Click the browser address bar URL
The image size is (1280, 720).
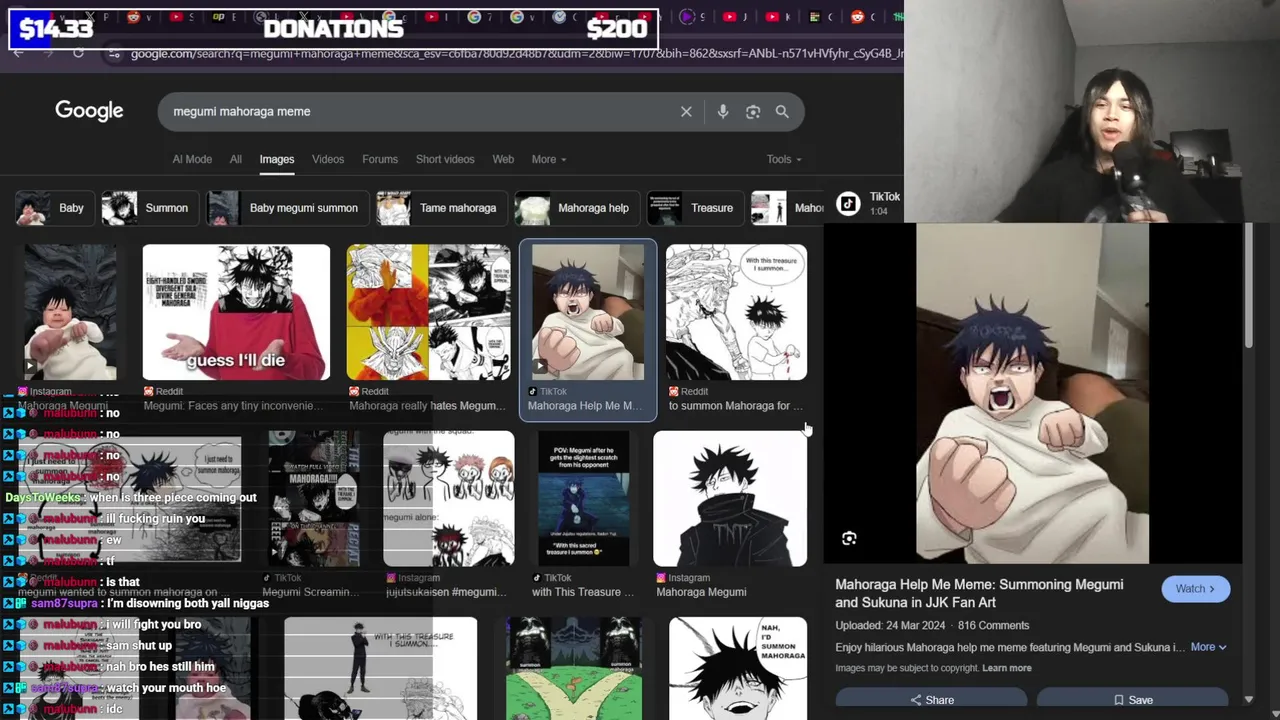pyautogui.click(x=515, y=53)
